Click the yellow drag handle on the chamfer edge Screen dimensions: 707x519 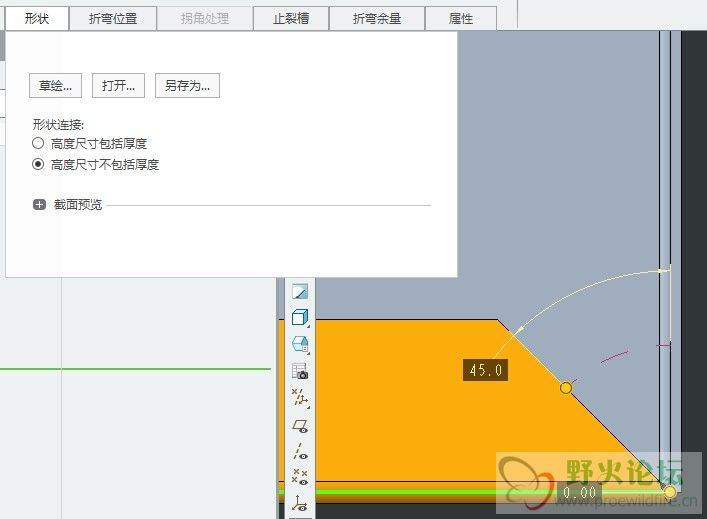pyautogui.click(x=566, y=388)
